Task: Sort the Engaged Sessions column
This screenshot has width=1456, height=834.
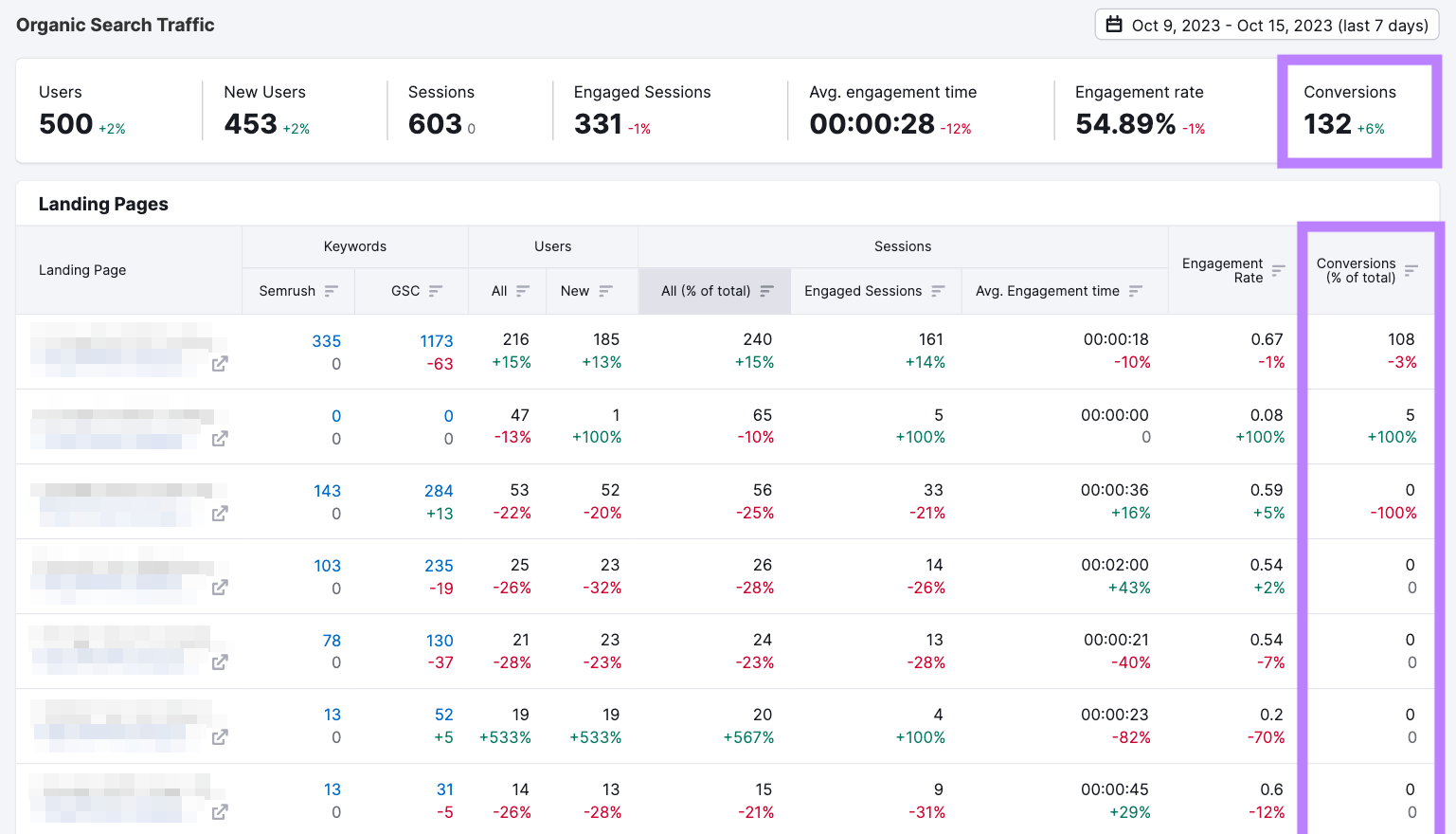Action: pyautogui.click(x=939, y=291)
